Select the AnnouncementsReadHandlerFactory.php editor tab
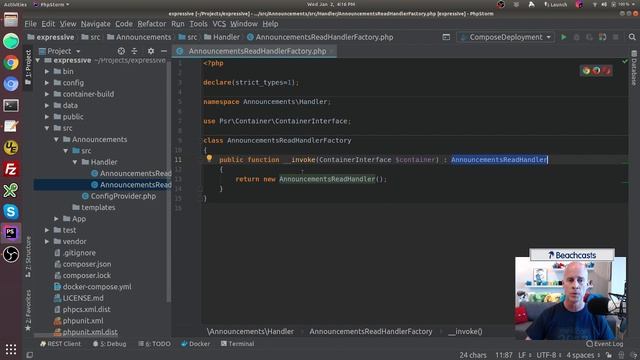The width and height of the screenshot is (640, 360). (254, 51)
